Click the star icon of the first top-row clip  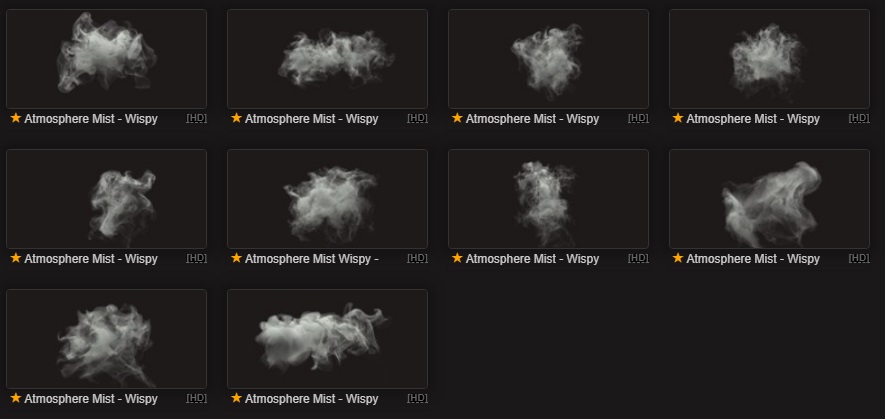point(16,118)
